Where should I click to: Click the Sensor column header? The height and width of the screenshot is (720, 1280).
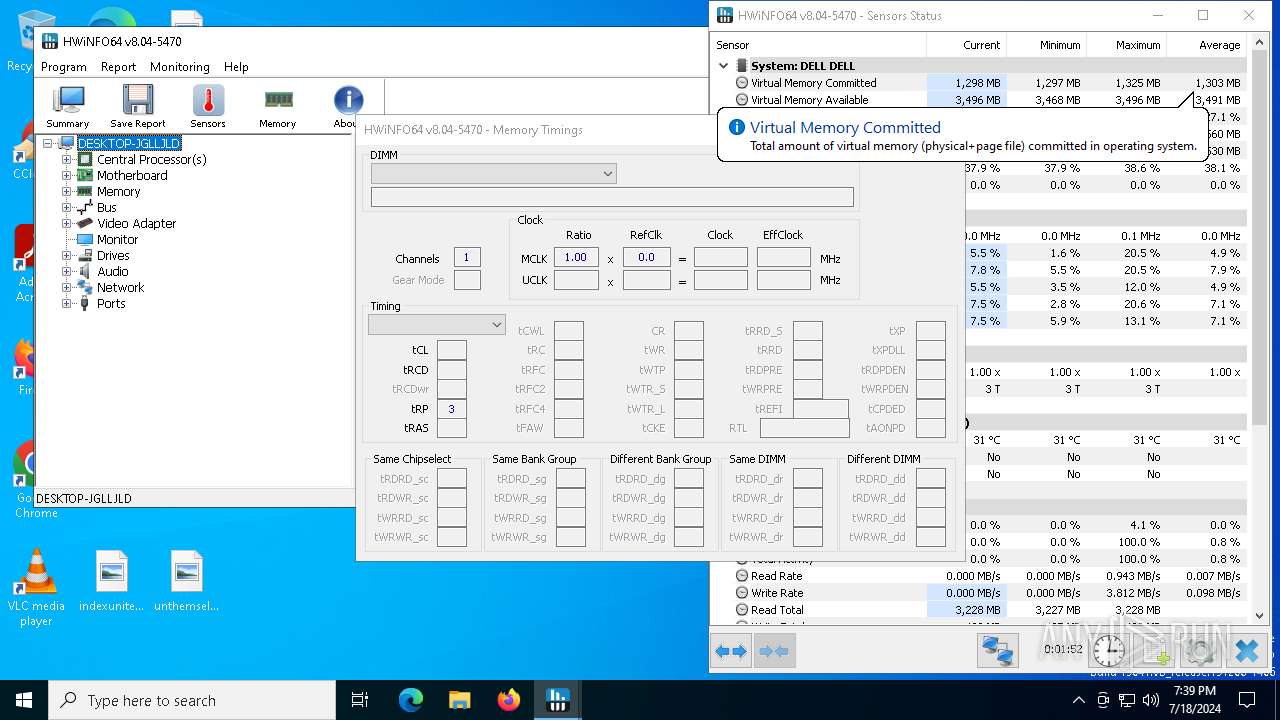[x=819, y=45]
